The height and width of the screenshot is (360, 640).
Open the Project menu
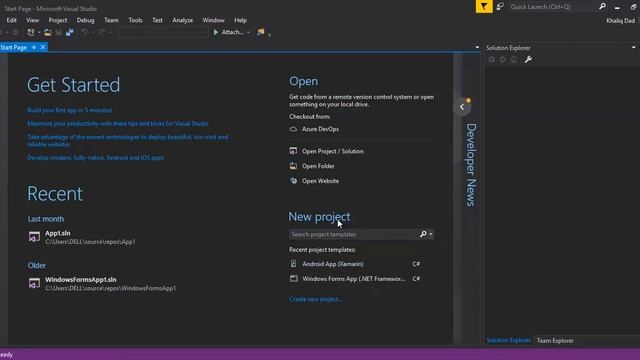(x=58, y=20)
